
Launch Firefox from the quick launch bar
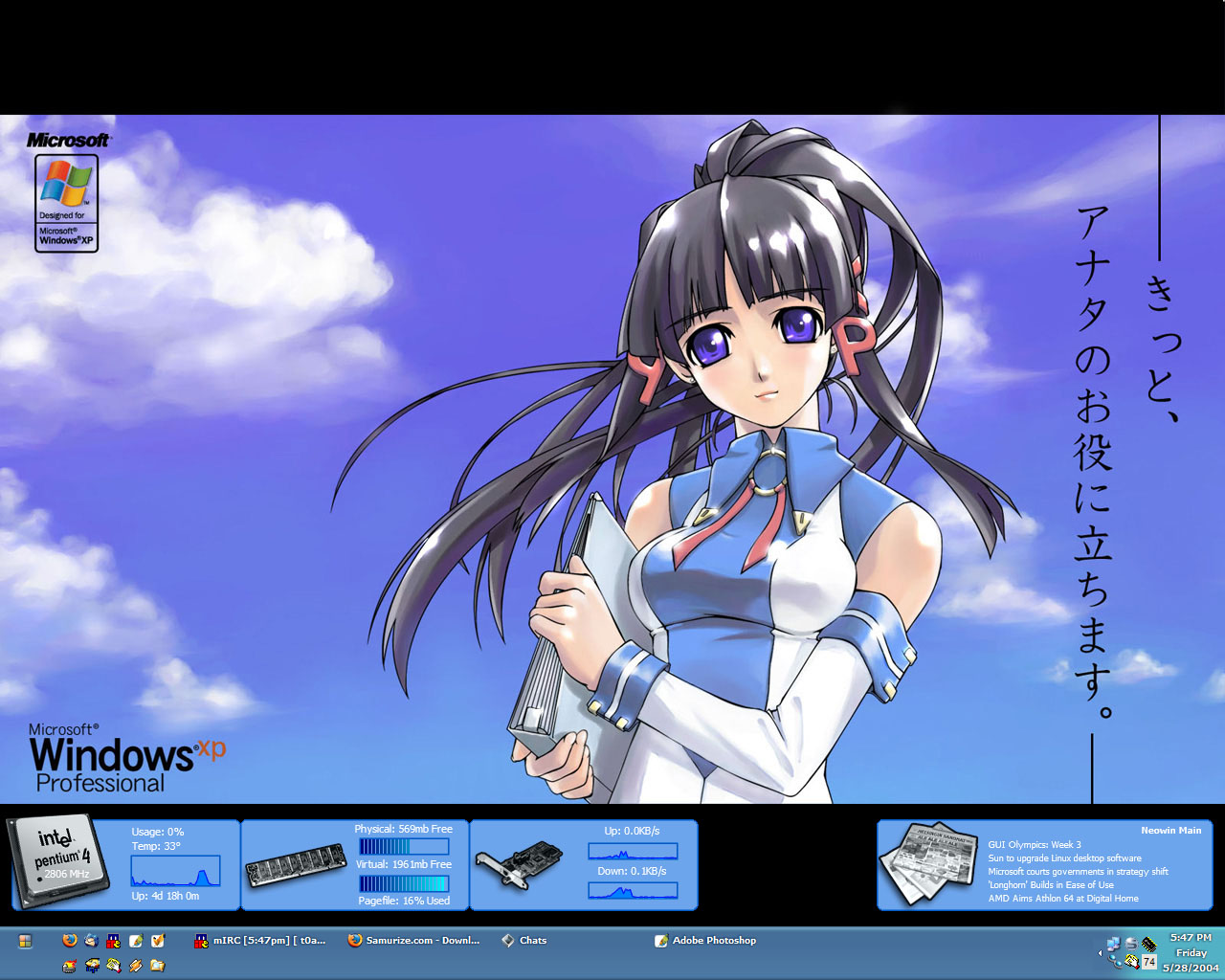pos(70,940)
